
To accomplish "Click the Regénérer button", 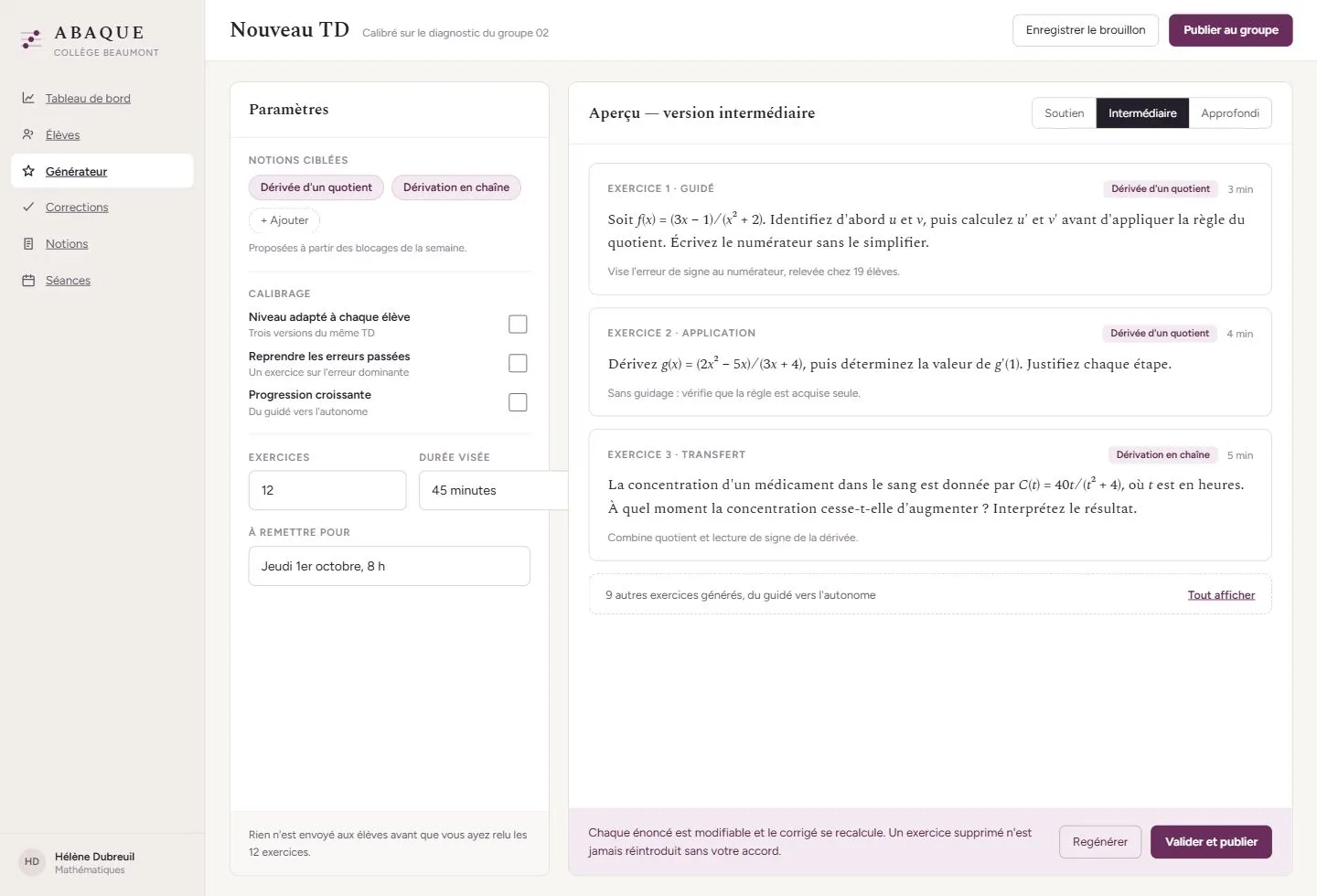I will (1100, 842).
